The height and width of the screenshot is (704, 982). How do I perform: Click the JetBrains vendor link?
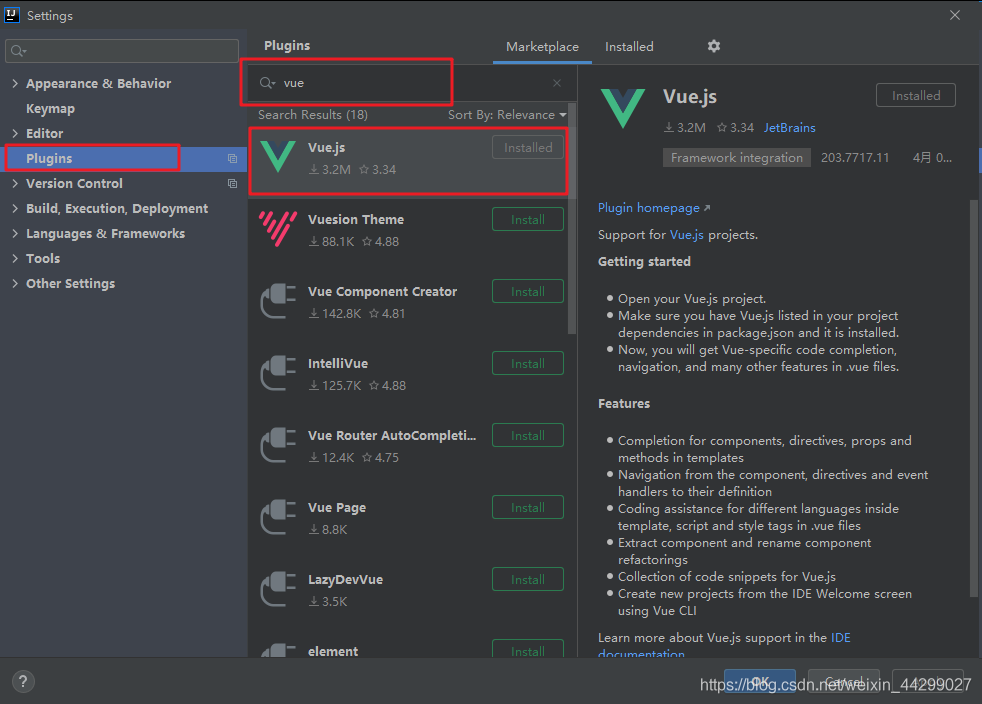pyautogui.click(x=789, y=128)
